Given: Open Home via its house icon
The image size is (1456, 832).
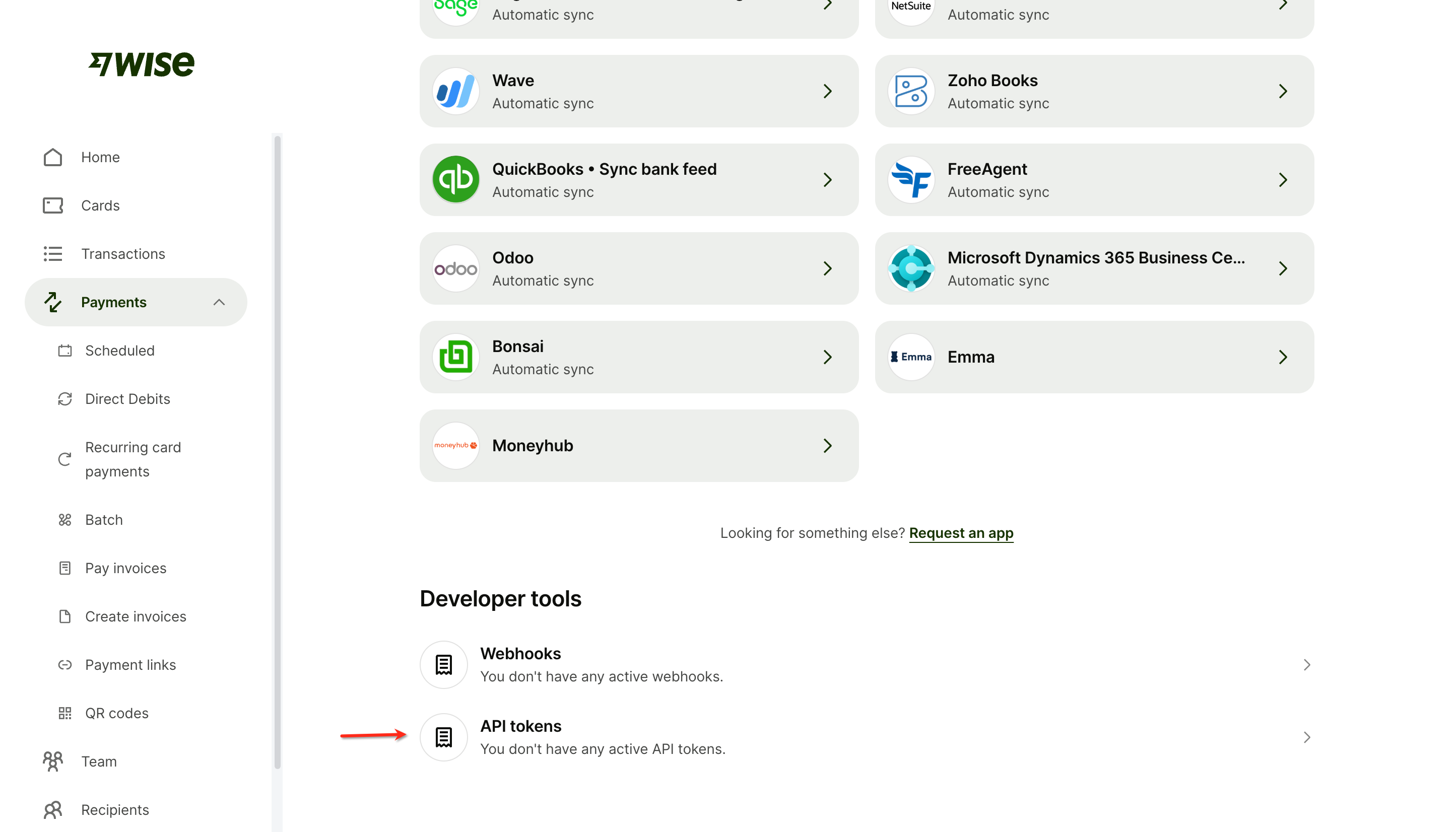Looking at the screenshot, I should pyautogui.click(x=52, y=157).
